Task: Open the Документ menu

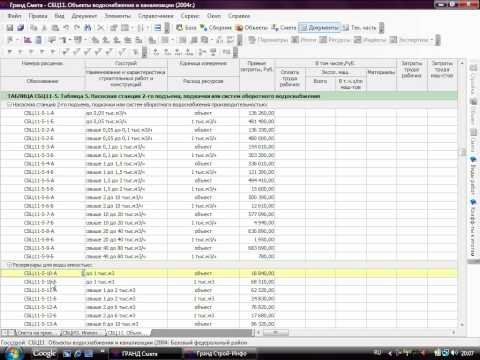Action: (84, 16)
